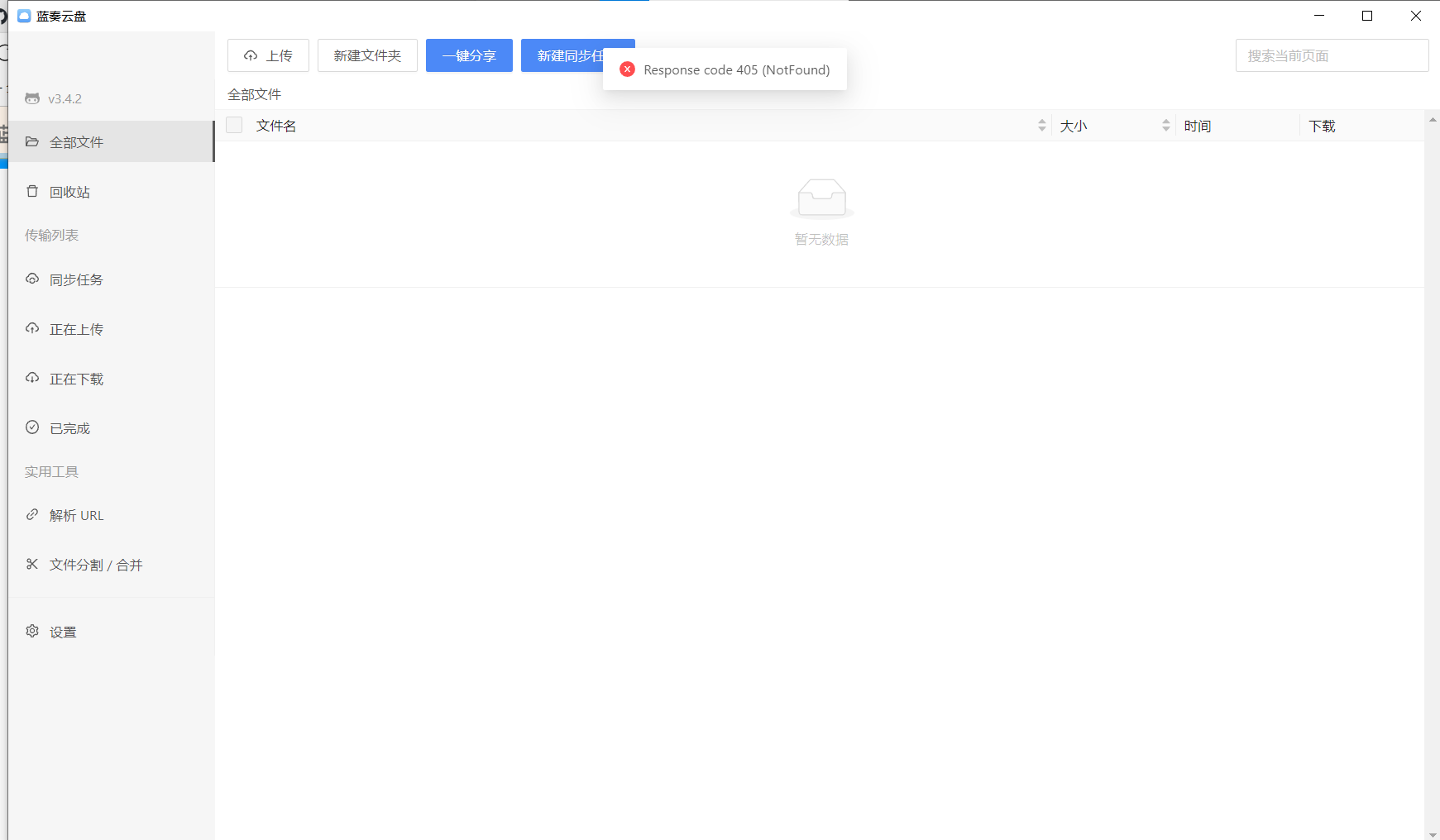The width and height of the screenshot is (1440, 840).
Task: Click the v3.4.2 version label
Action: 65,98
